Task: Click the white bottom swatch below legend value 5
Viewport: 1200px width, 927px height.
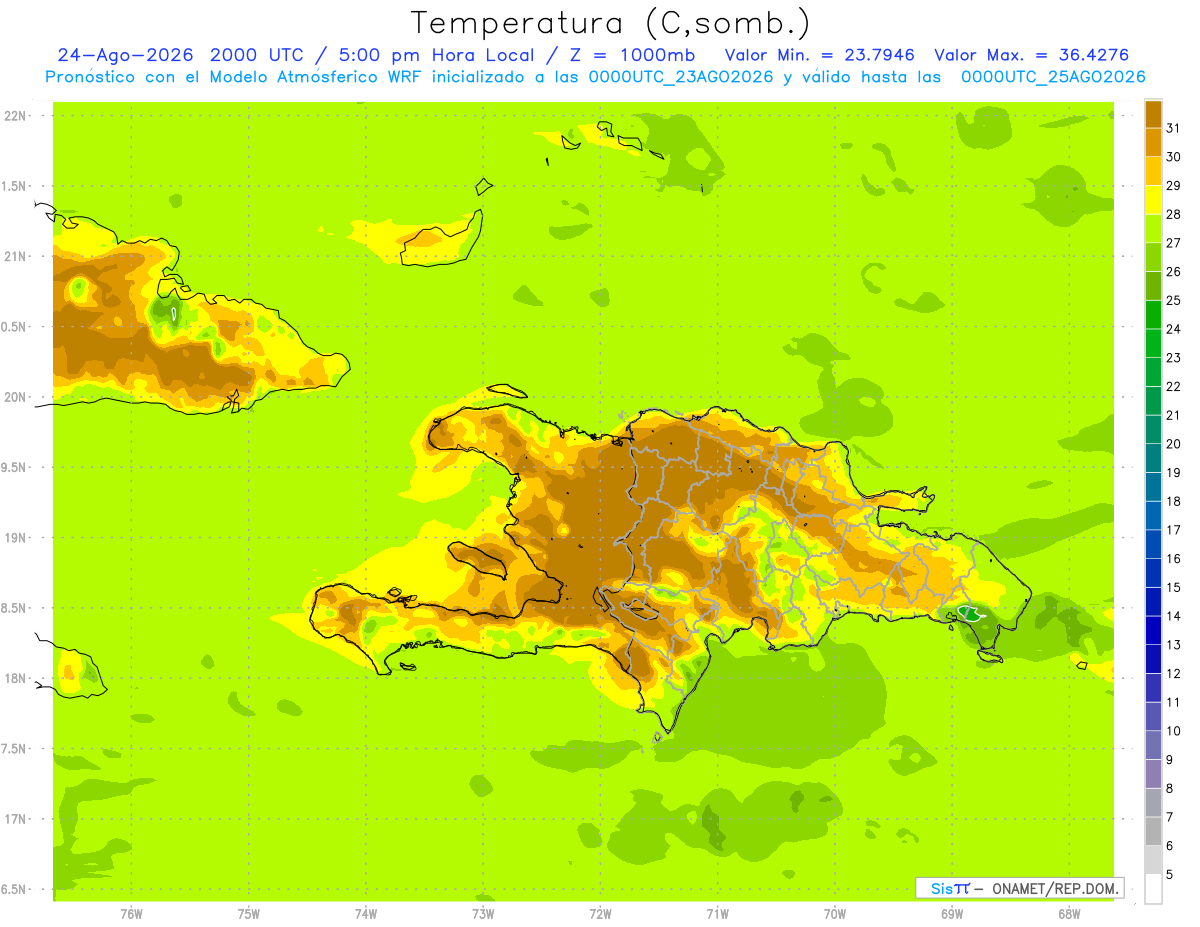Action: [x=1153, y=889]
